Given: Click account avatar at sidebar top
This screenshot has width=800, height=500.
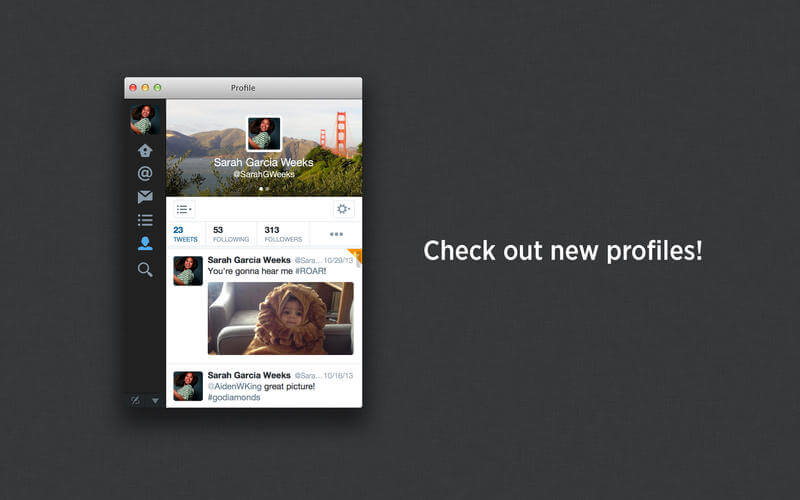Looking at the screenshot, I should point(145,119).
